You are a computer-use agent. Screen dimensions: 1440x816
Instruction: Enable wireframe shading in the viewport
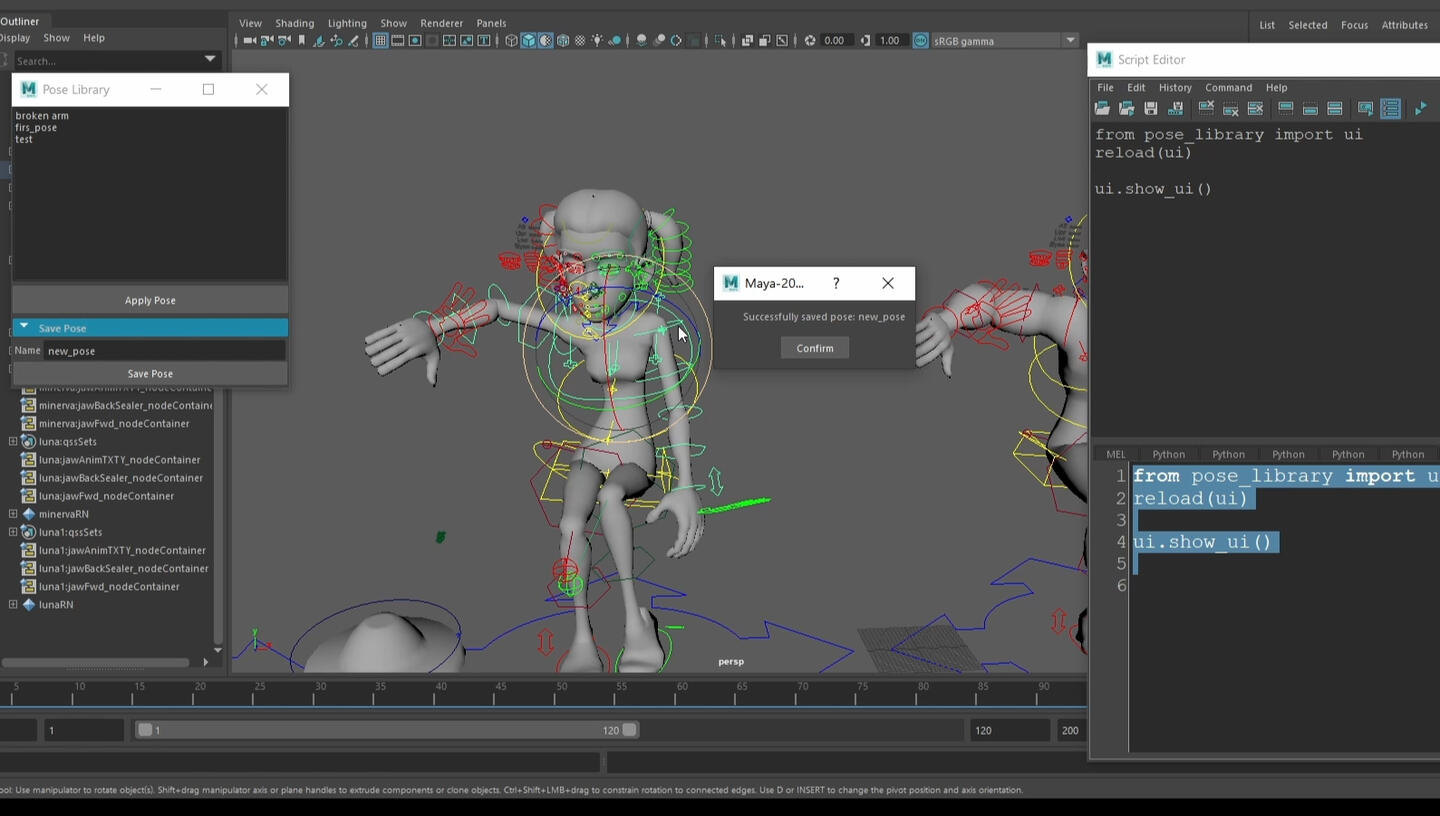pos(511,40)
